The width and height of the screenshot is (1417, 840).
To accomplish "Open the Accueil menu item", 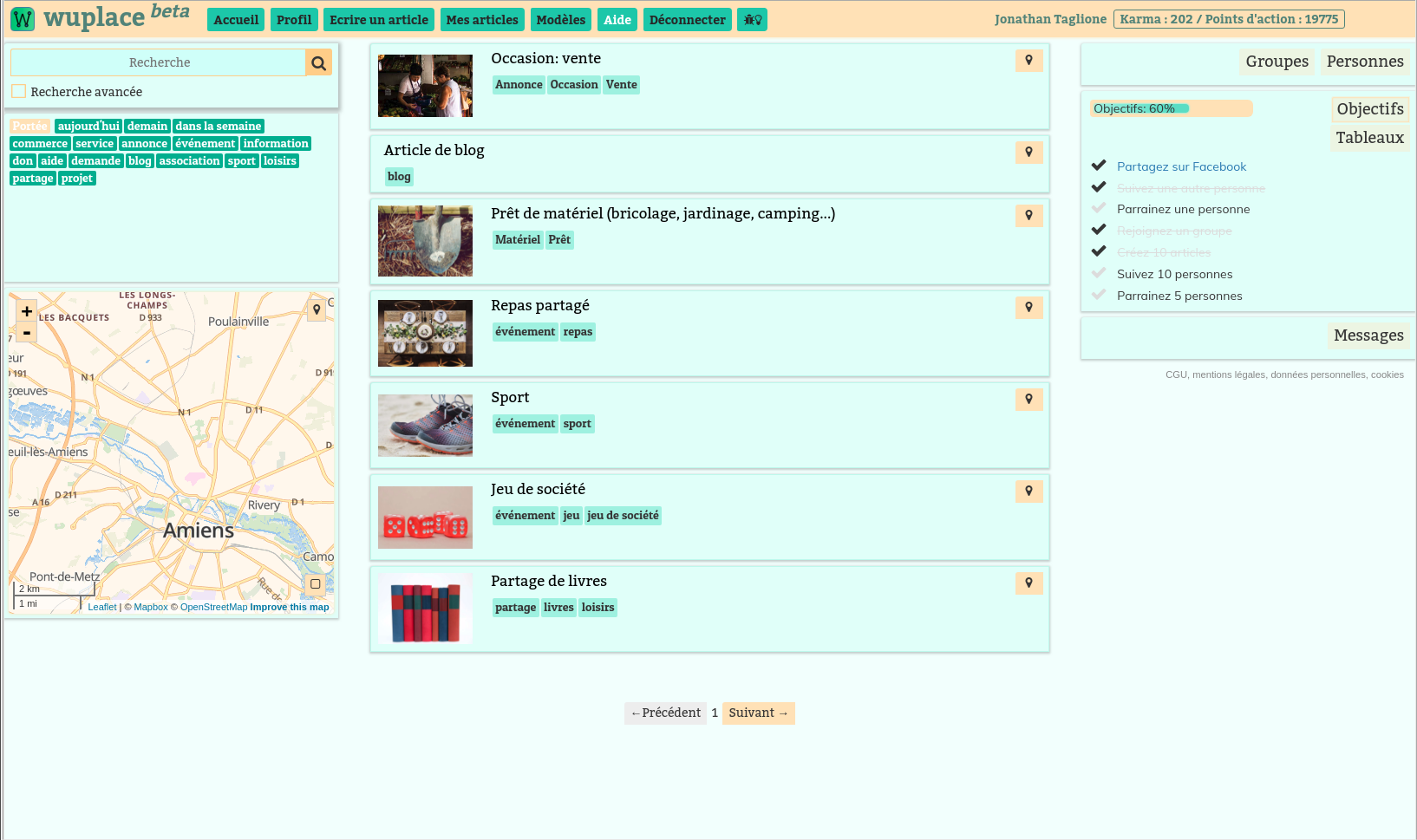I will tap(236, 20).
